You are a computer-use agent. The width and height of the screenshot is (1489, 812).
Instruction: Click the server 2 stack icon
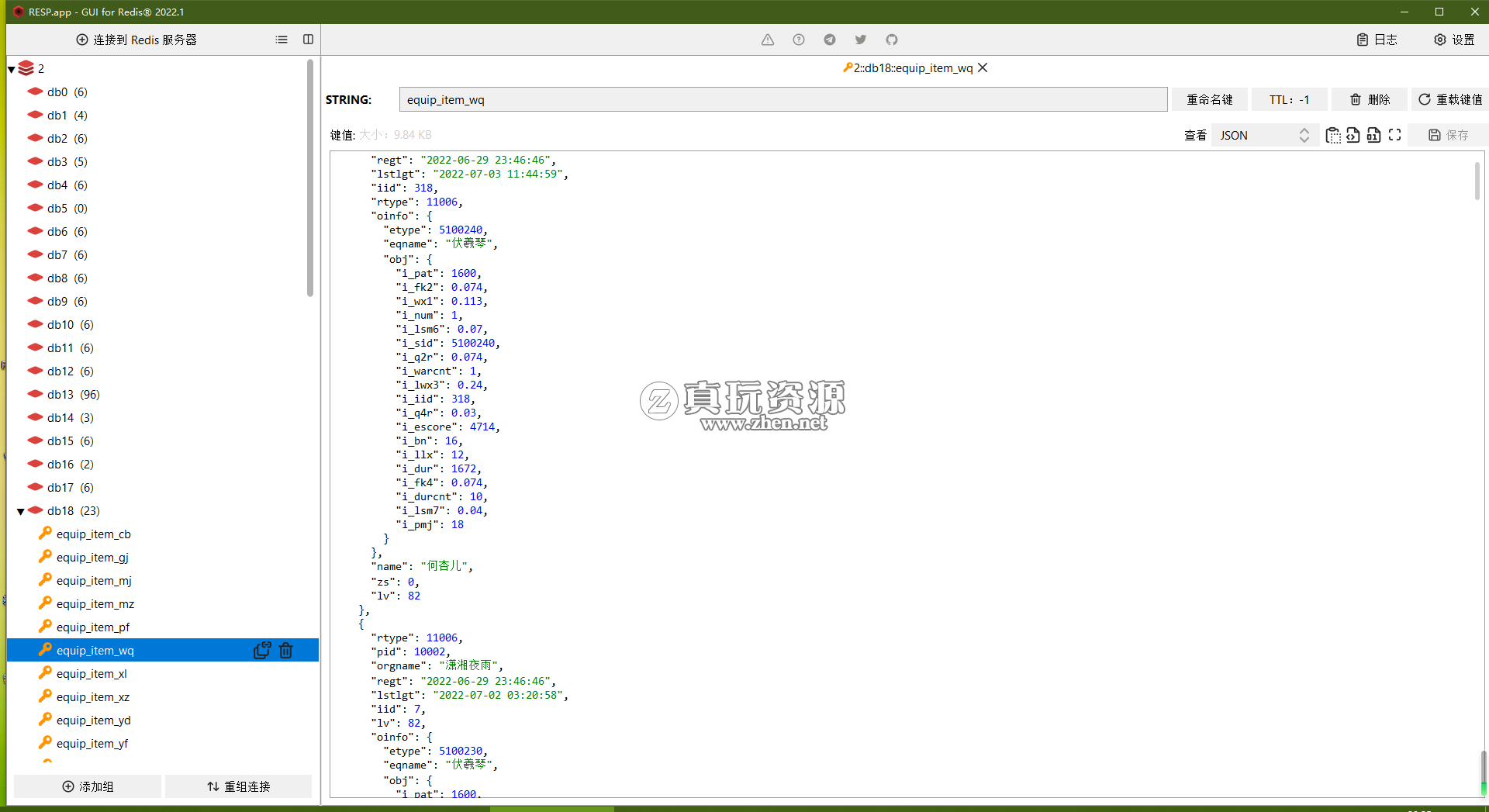(26, 68)
